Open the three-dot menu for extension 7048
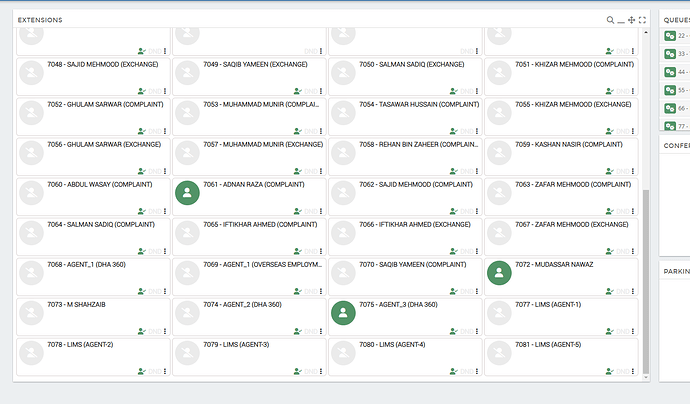The image size is (690, 404). coord(165,91)
